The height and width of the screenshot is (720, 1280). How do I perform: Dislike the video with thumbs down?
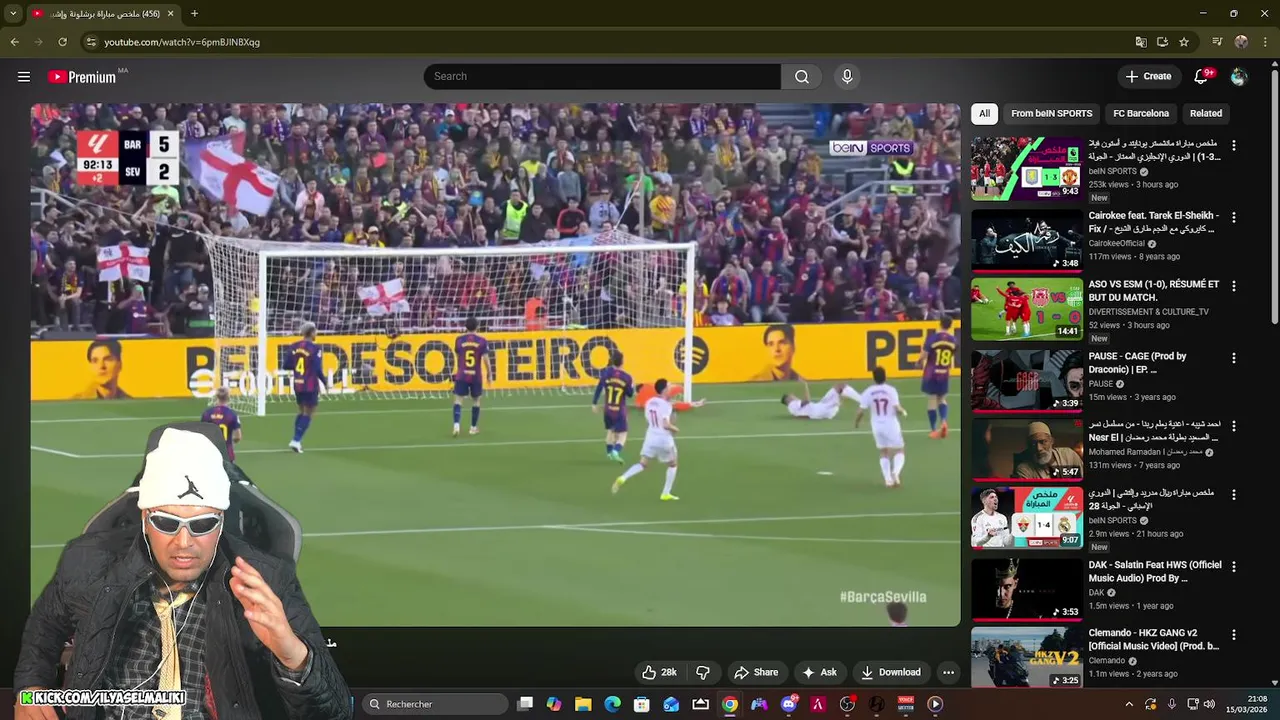pyautogui.click(x=702, y=672)
